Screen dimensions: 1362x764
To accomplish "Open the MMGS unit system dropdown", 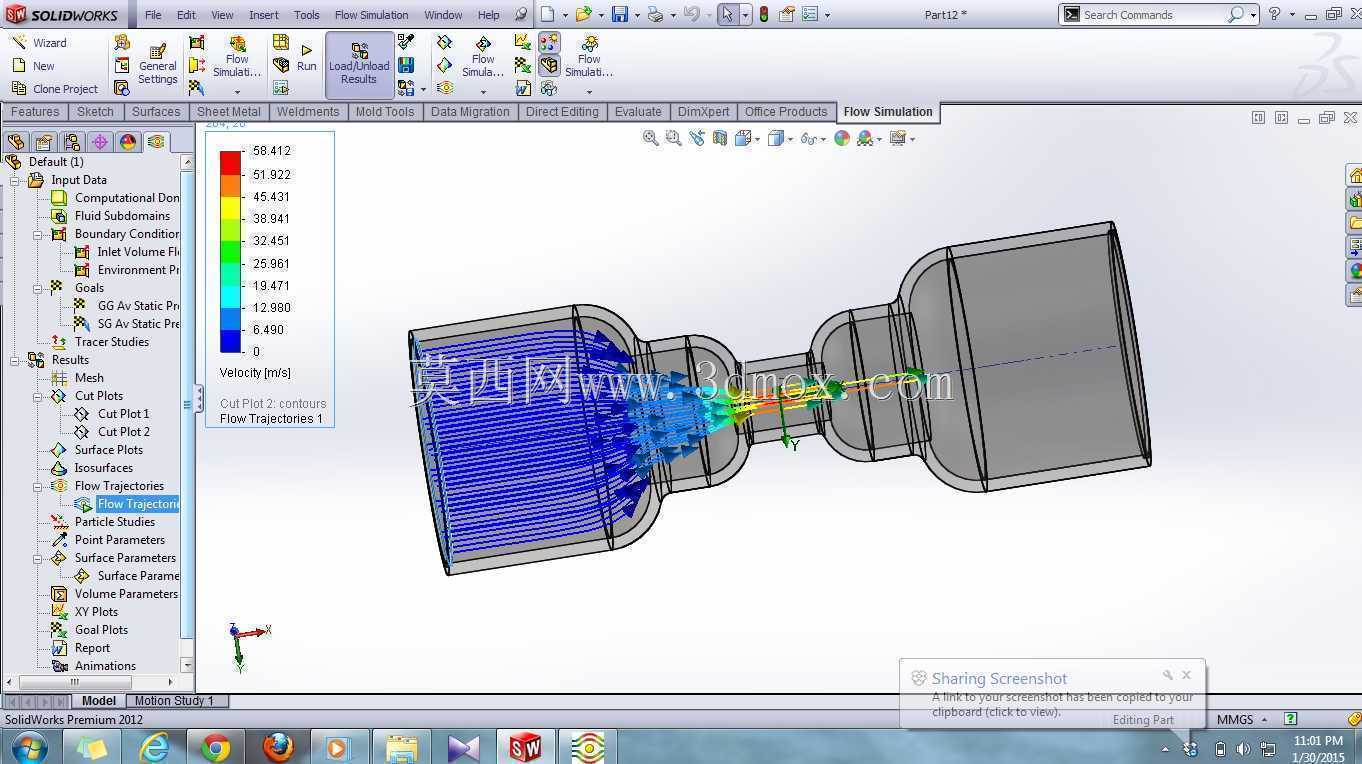I will (1242, 719).
